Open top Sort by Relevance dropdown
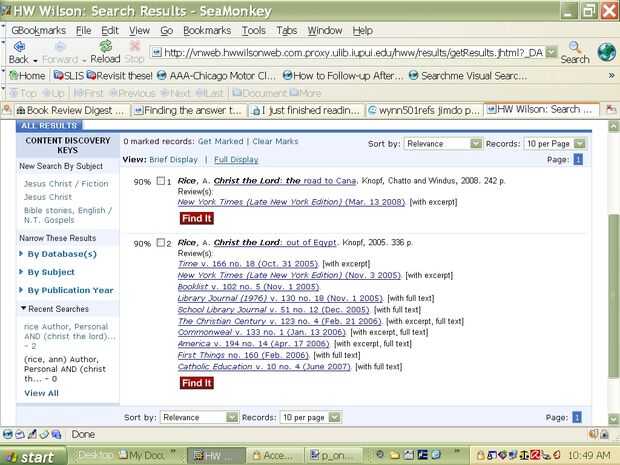620x465 pixels. pyautogui.click(x=442, y=144)
